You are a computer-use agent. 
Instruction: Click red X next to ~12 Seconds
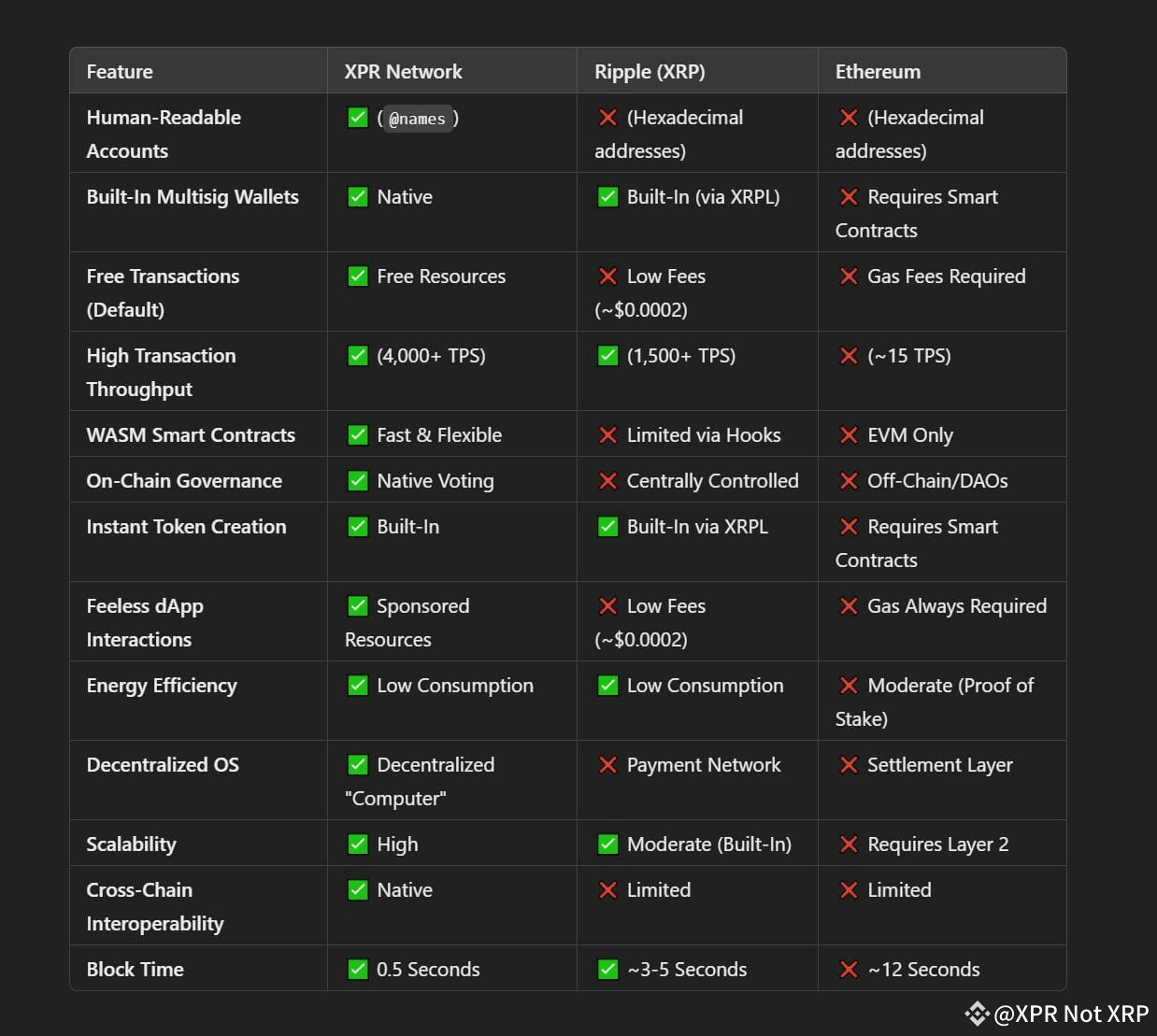849,970
